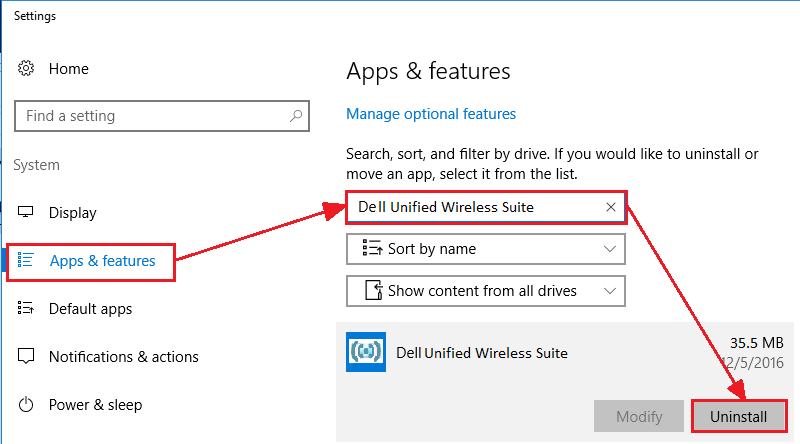Open the Sort by name dropdown
The height and width of the screenshot is (444, 800).
point(486,249)
